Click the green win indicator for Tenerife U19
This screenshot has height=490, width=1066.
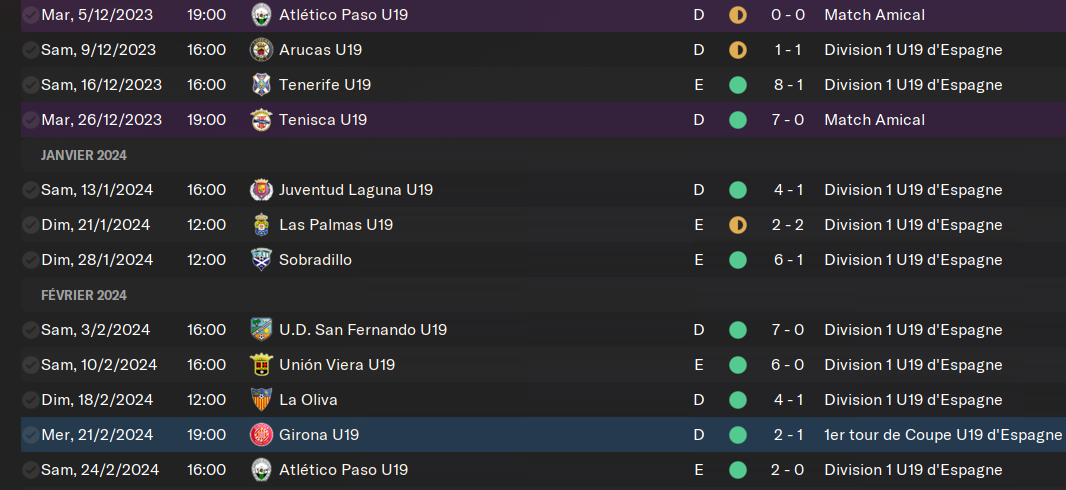[738, 85]
